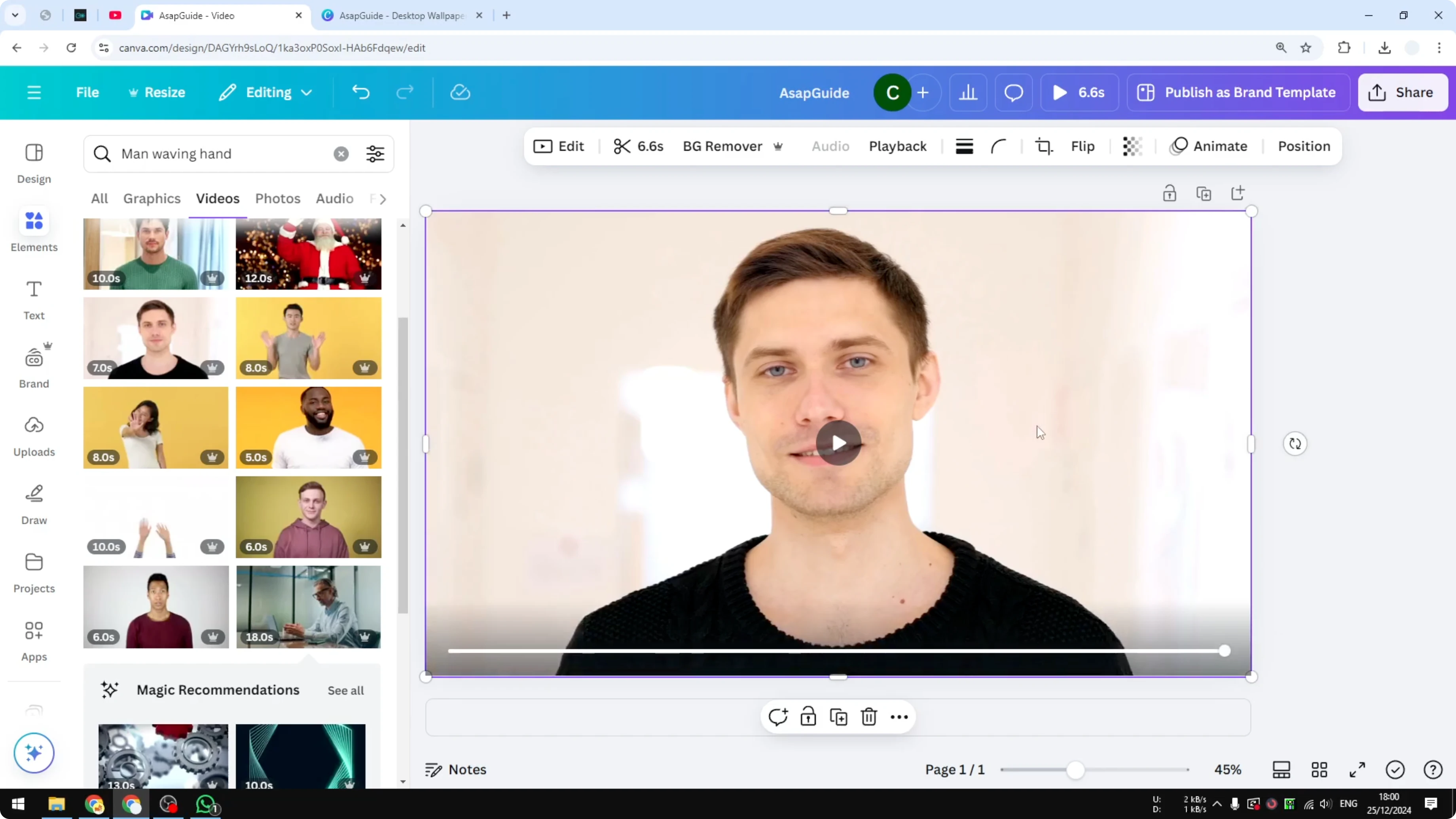
Task: Open the Editing mode dropdown
Action: [x=265, y=92]
